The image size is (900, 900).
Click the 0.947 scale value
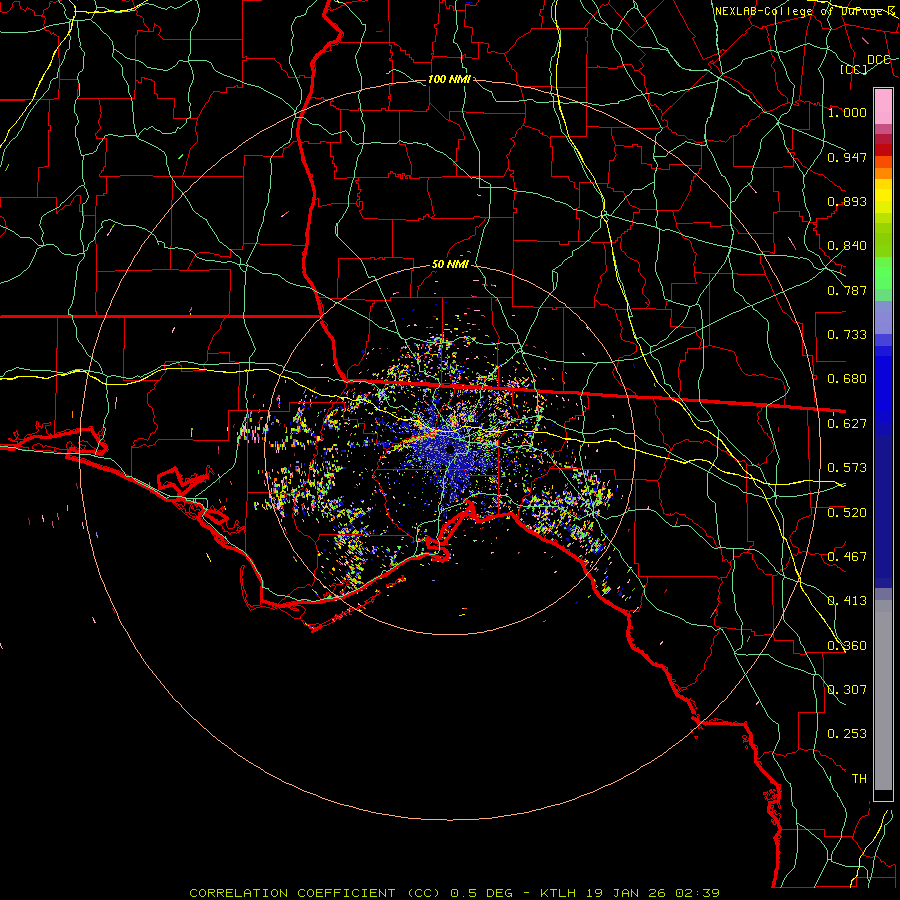(847, 157)
